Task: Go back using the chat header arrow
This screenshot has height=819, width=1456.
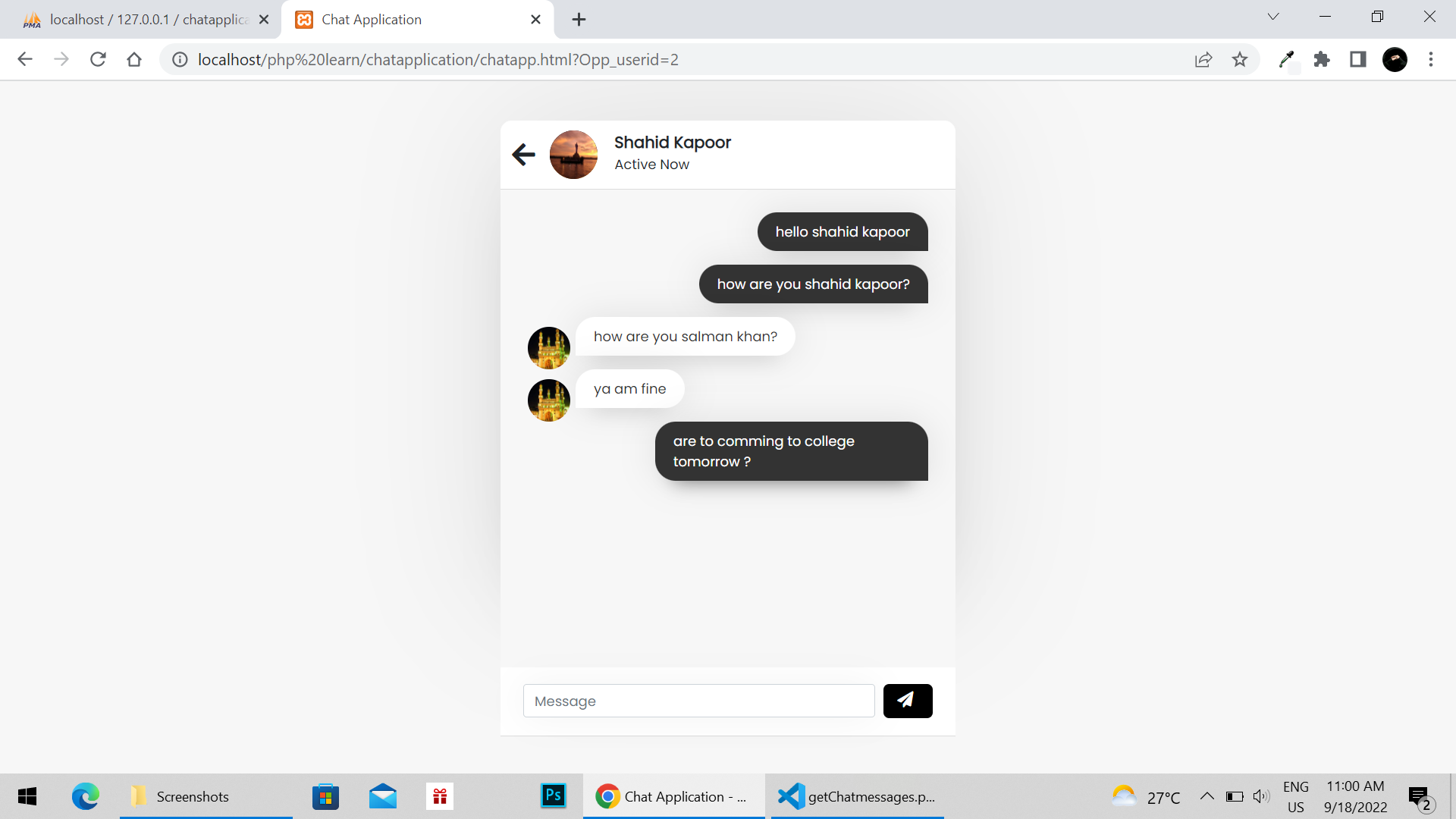Action: click(x=523, y=155)
